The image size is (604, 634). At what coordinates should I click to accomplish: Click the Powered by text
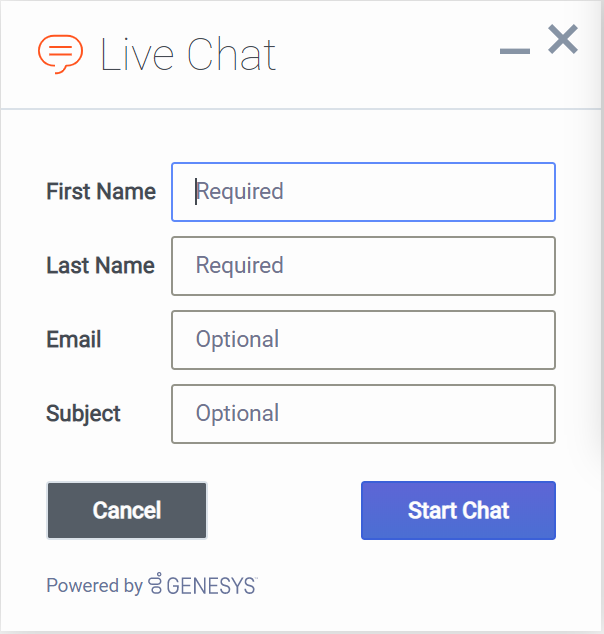[x=94, y=586]
